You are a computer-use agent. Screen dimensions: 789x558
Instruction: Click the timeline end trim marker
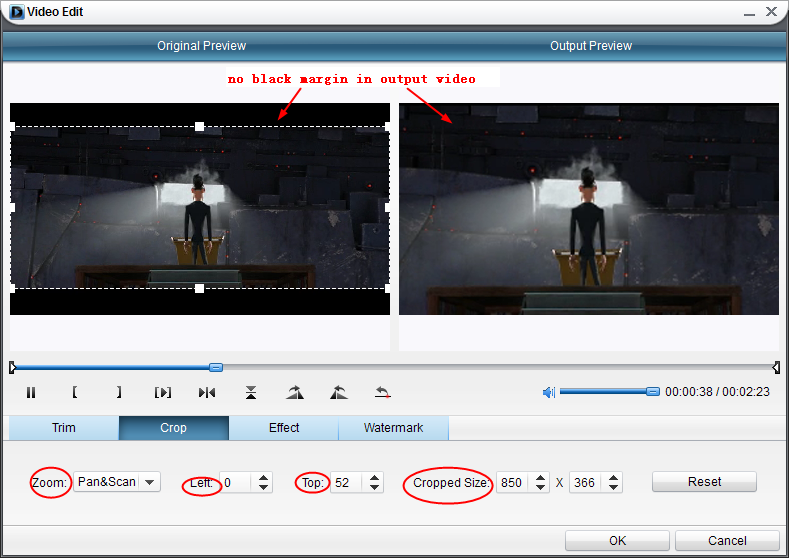(x=776, y=367)
